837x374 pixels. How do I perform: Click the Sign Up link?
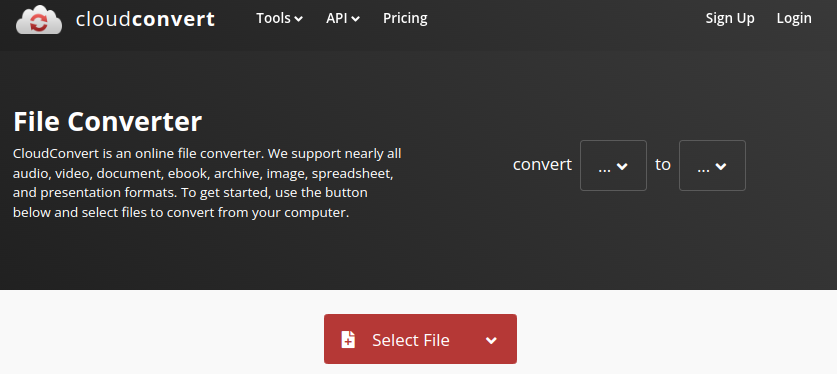[730, 19]
